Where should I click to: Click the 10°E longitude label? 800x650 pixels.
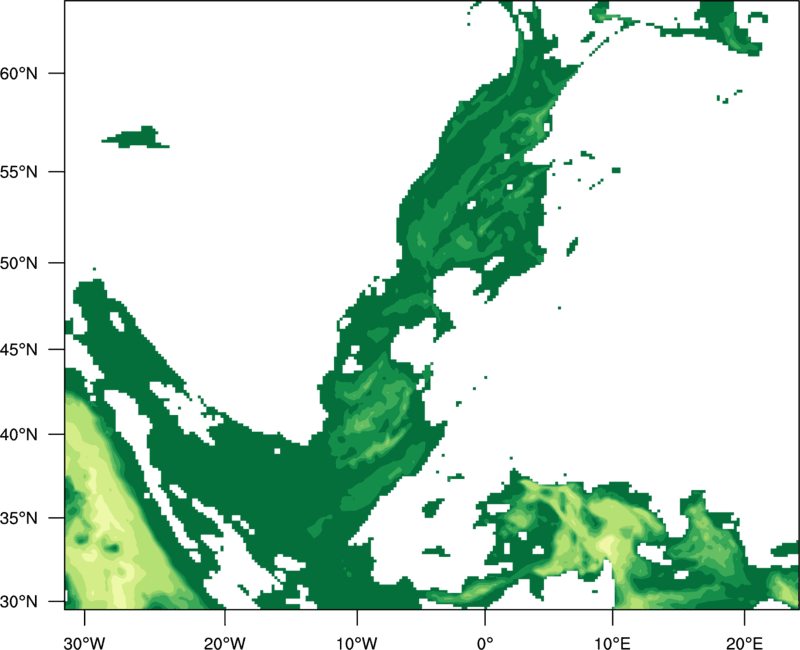(612, 643)
